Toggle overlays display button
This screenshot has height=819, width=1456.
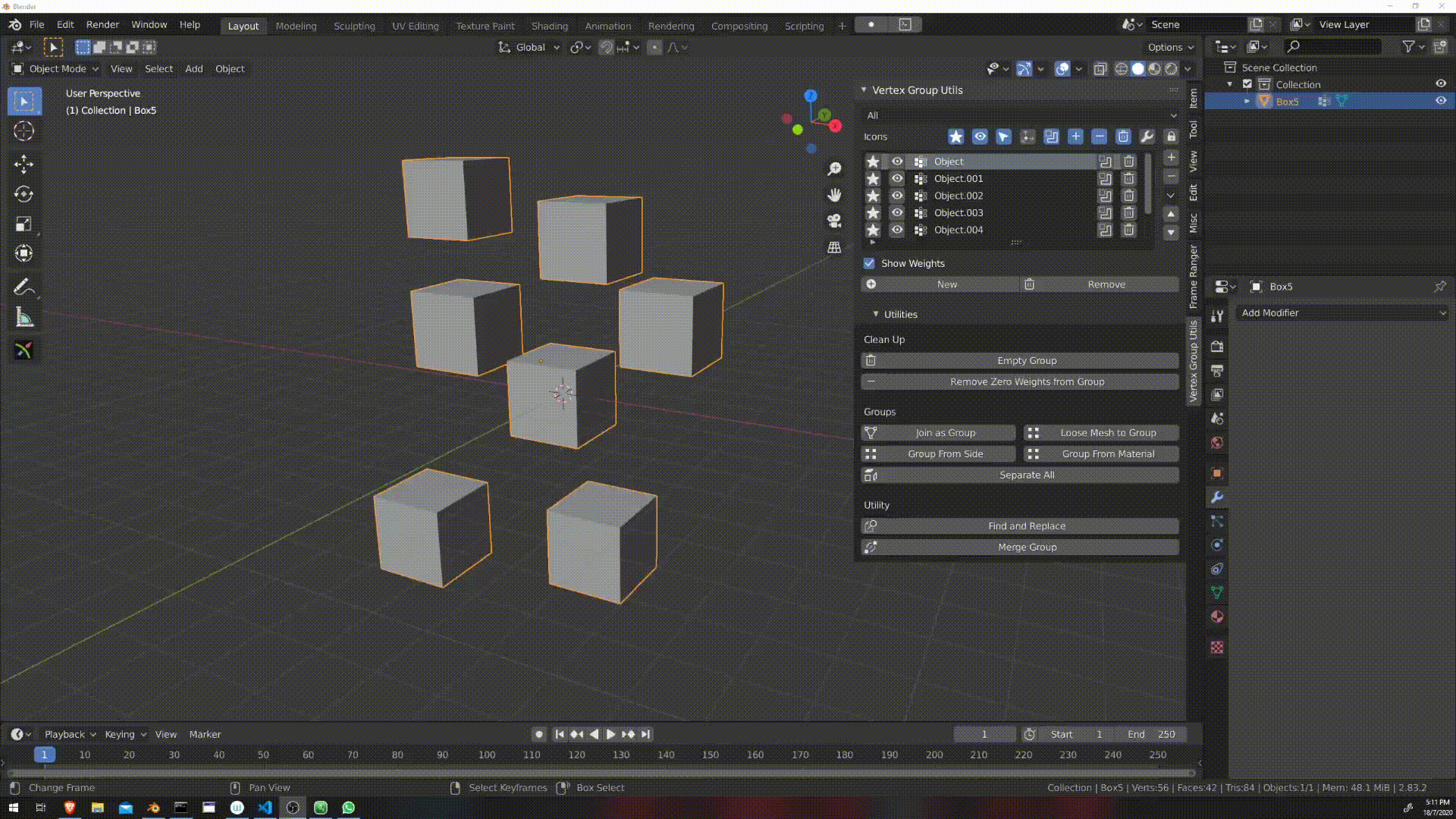coord(1062,69)
